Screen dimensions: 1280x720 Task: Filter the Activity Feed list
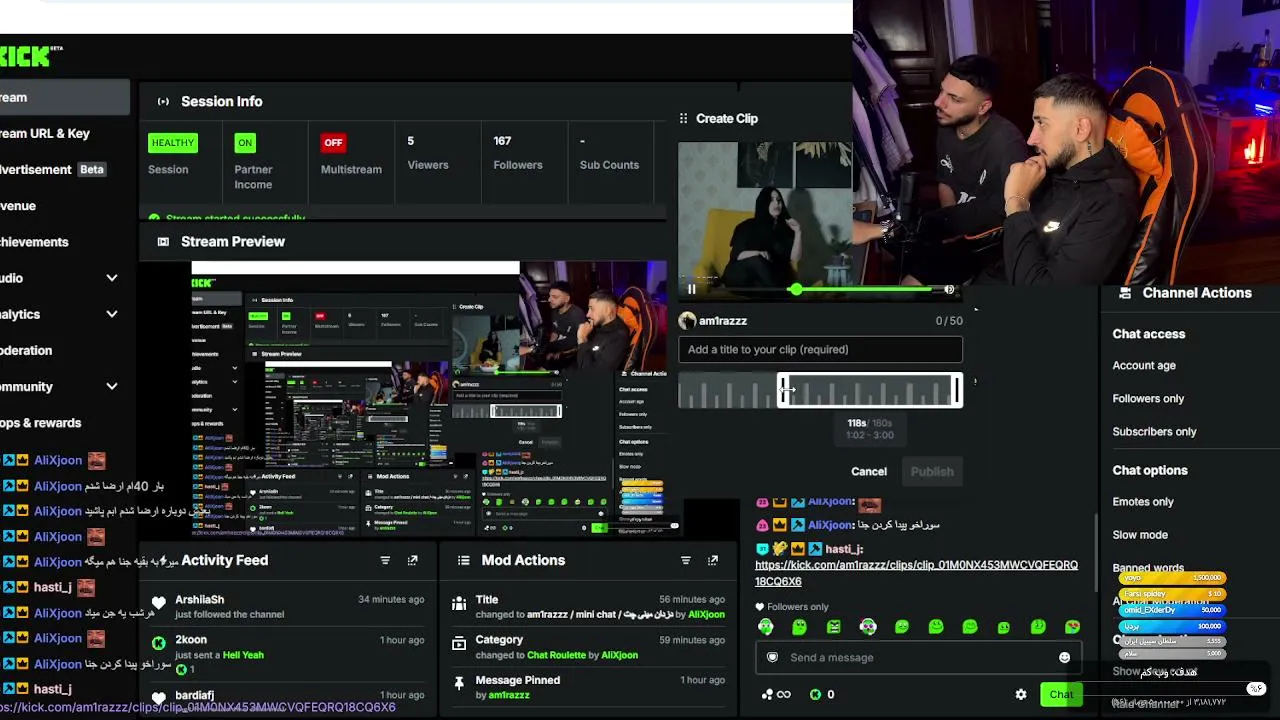385,560
